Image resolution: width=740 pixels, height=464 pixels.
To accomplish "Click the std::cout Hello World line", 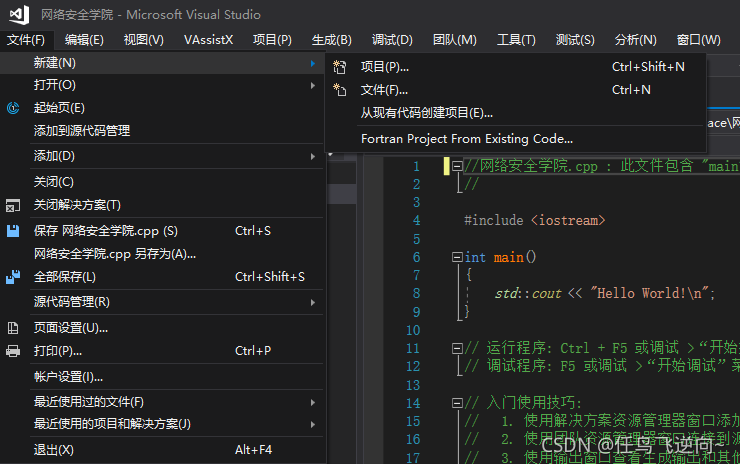I will point(605,294).
